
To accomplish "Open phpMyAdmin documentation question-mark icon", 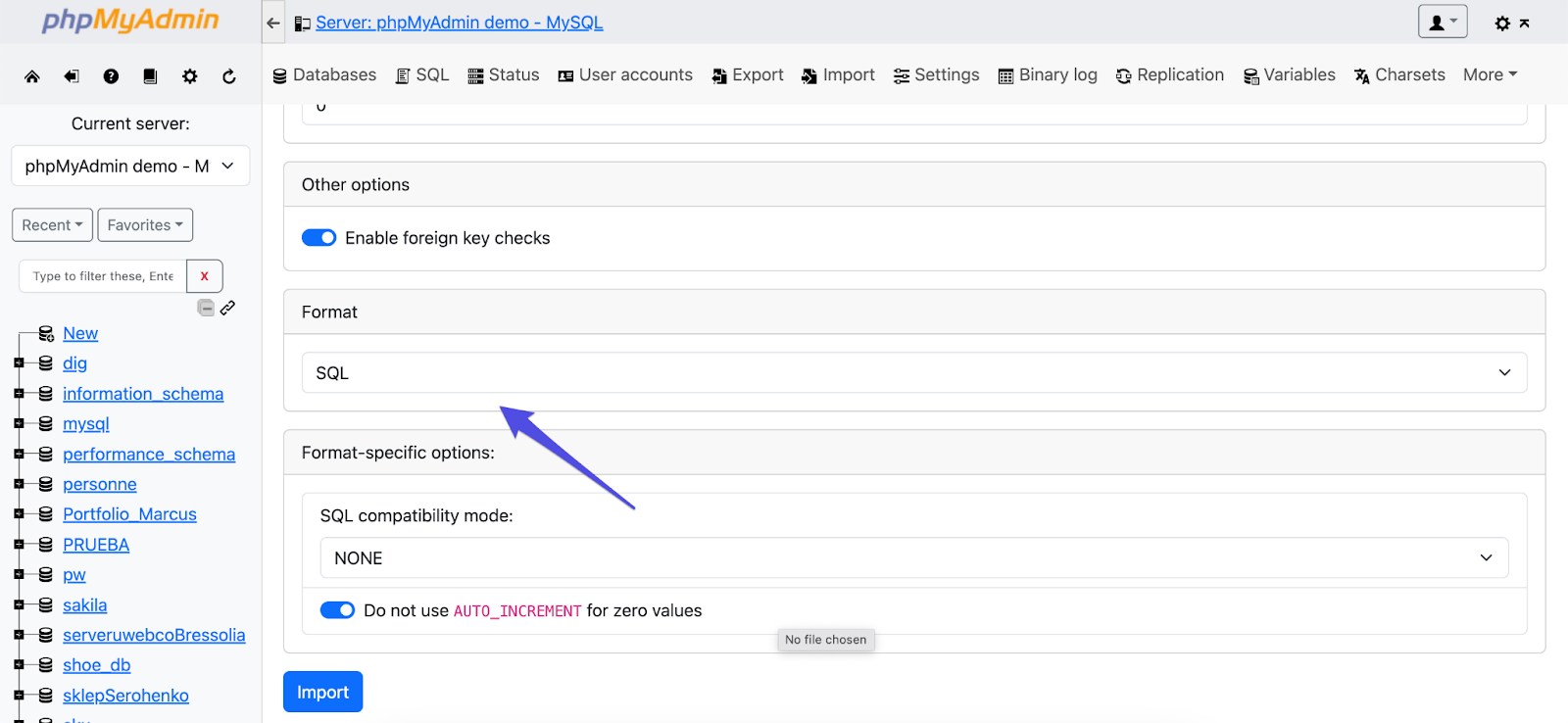I will pos(111,76).
